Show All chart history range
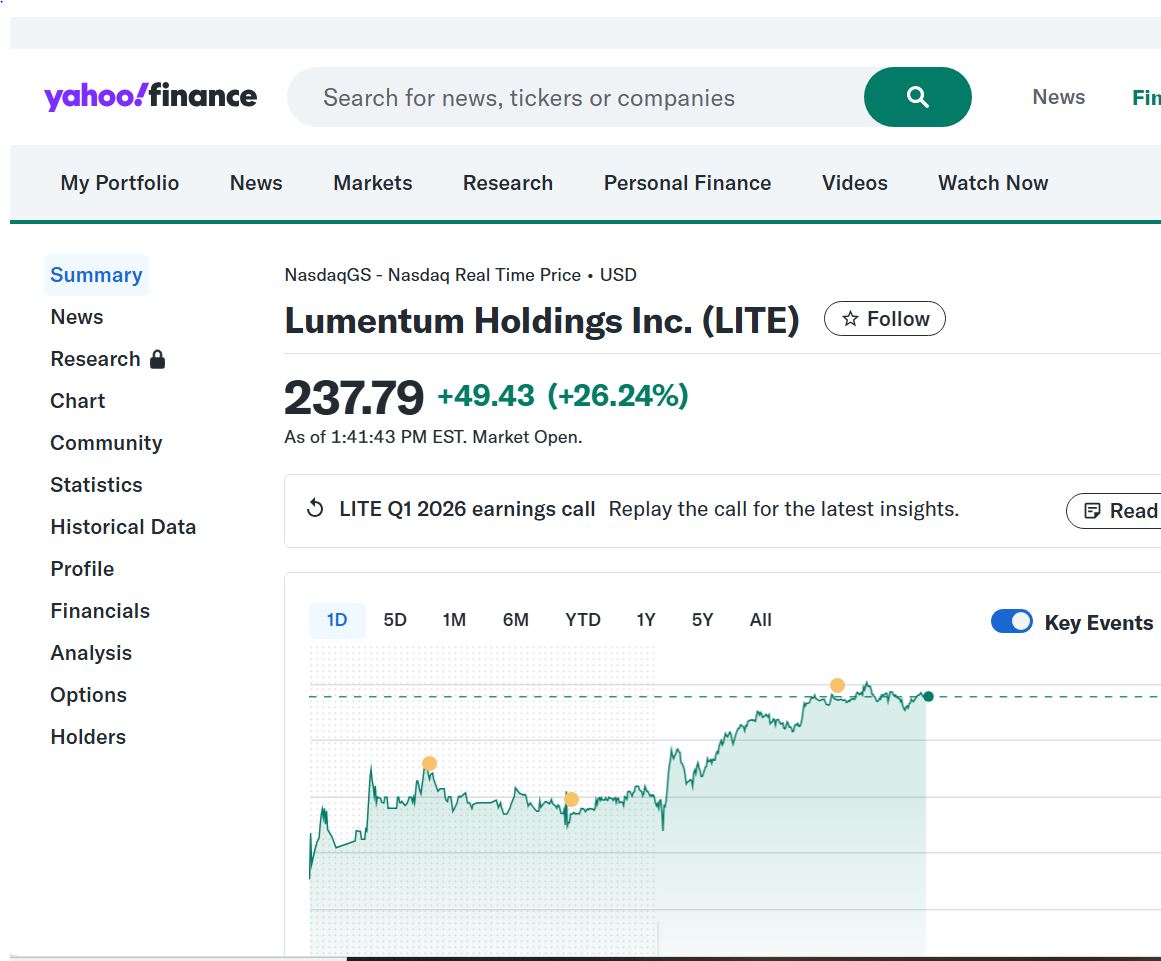The width and height of the screenshot is (1161, 961). click(x=760, y=620)
